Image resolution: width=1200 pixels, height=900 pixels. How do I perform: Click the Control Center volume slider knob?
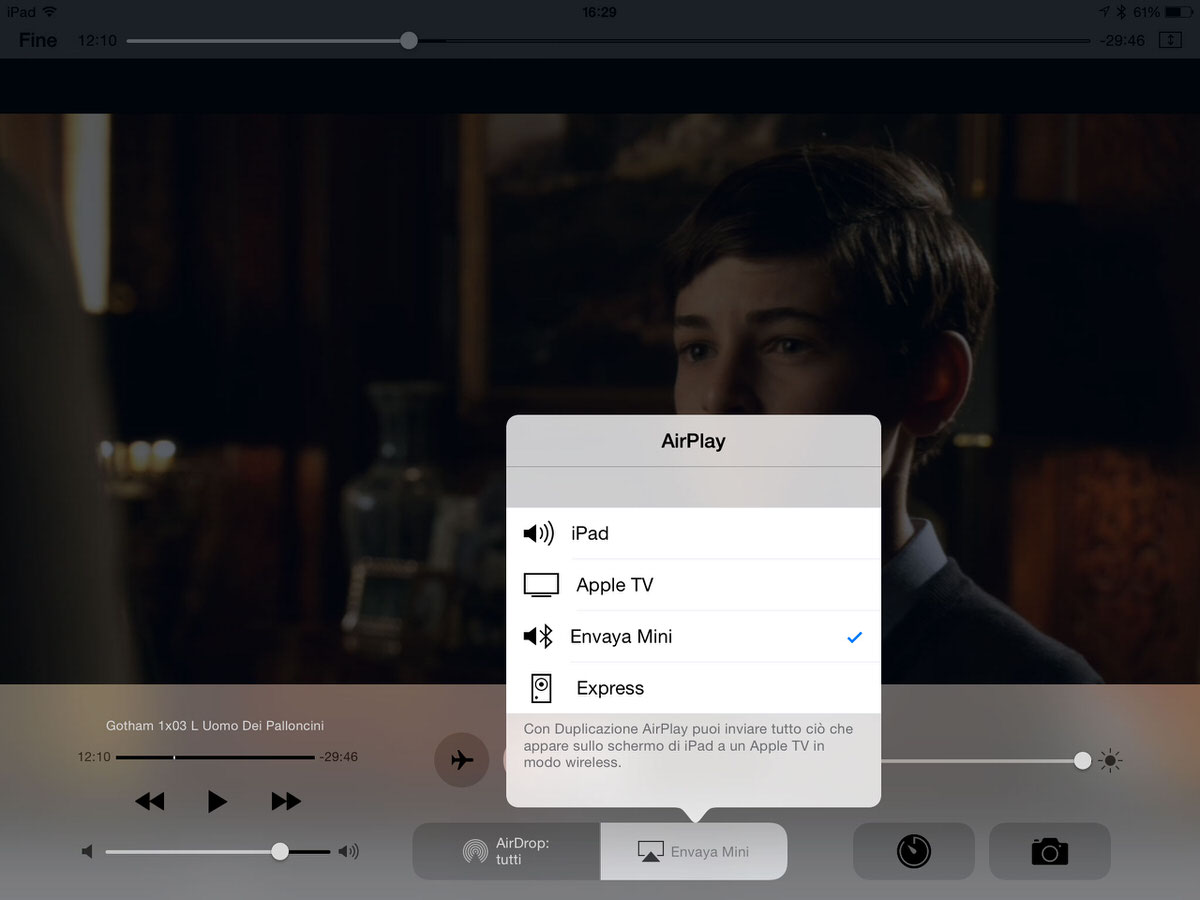280,851
